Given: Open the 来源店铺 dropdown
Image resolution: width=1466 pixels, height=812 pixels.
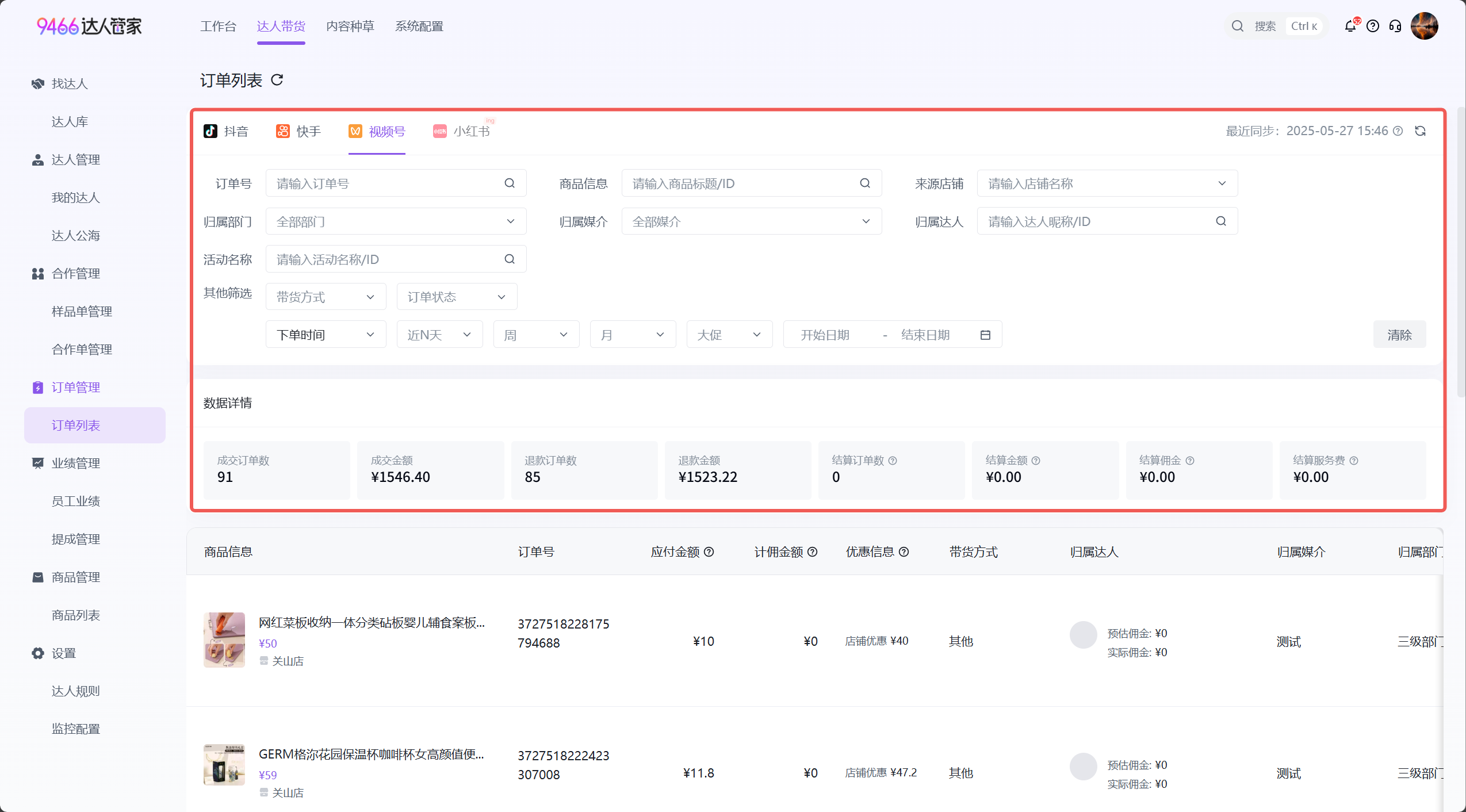Looking at the screenshot, I should (x=1107, y=183).
